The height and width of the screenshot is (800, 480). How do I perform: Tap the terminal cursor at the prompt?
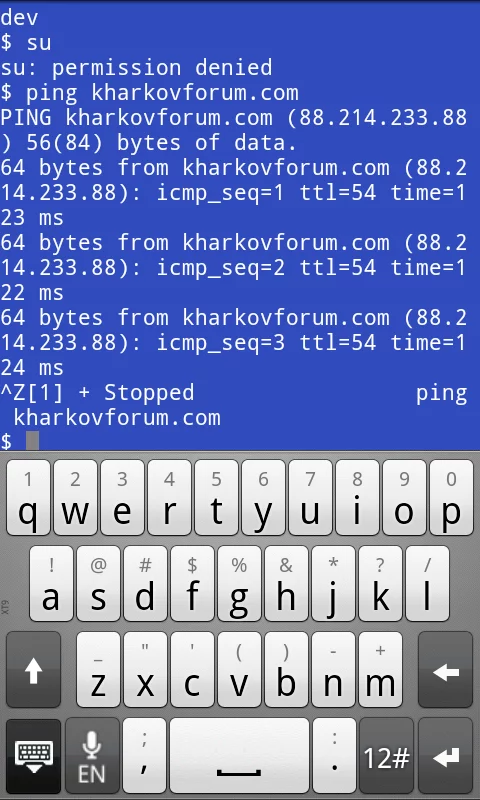coord(33,440)
